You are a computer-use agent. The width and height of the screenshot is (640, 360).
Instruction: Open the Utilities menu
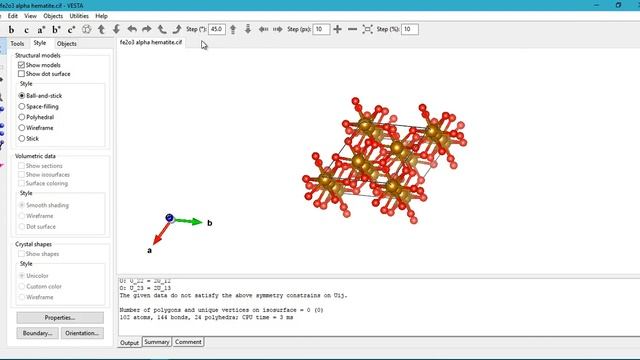point(79,16)
